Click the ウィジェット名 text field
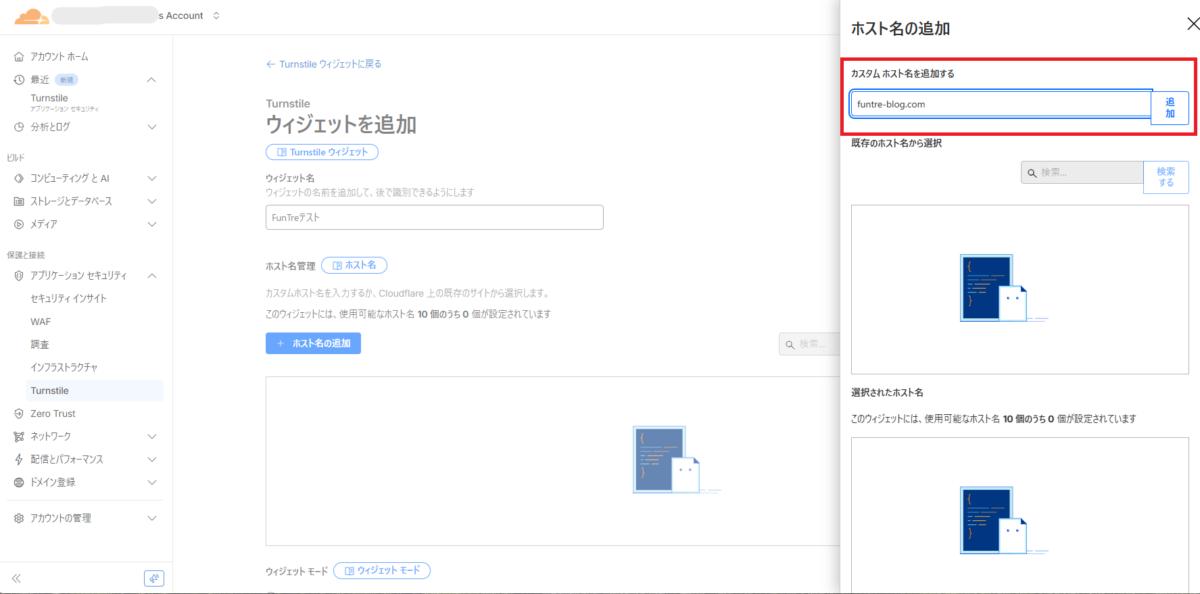This screenshot has height=594, width=1200. click(434, 217)
